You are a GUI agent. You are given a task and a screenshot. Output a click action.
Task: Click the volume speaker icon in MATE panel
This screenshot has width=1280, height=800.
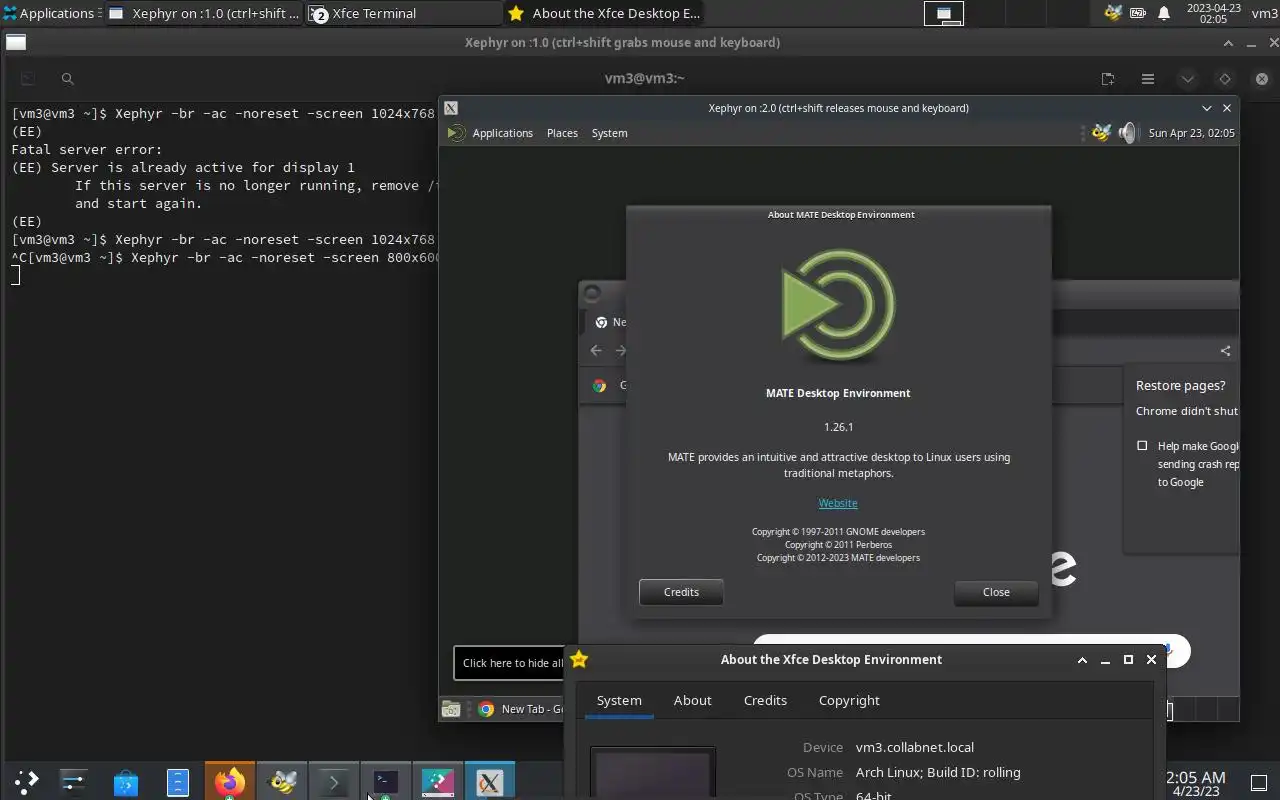click(1128, 133)
